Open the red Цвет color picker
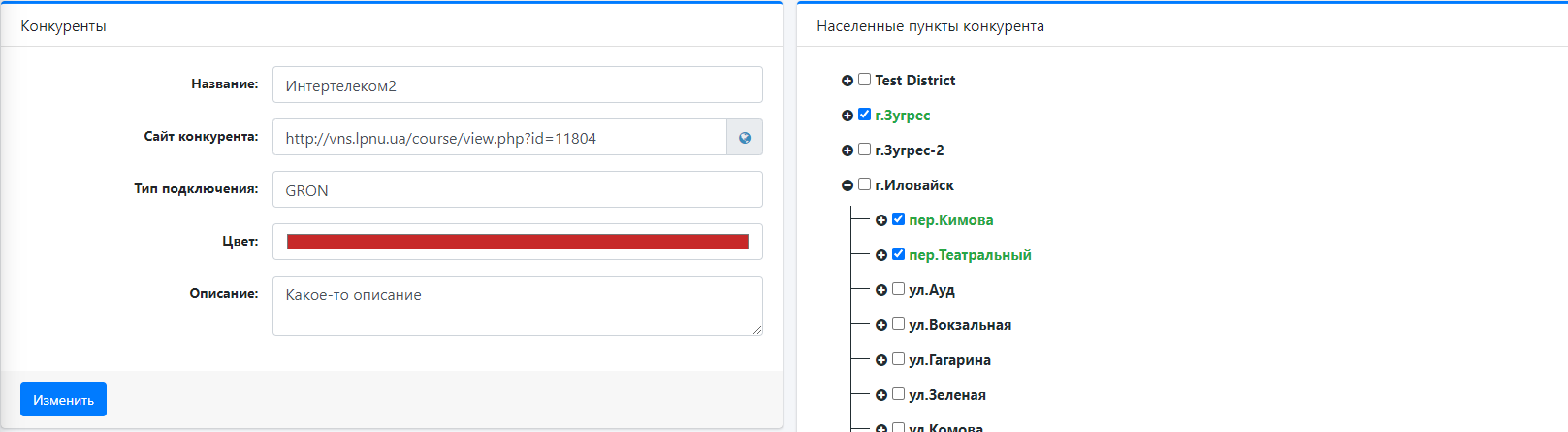This screenshot has width=1568, height=432. click(517, 242)
